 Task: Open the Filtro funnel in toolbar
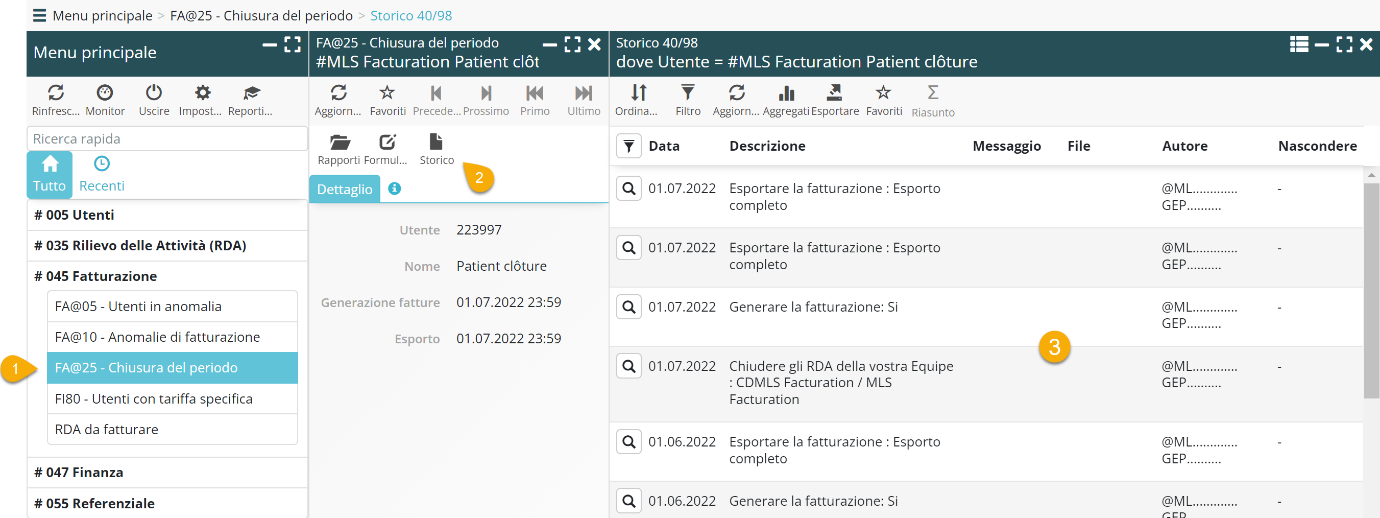coord(688,93)
